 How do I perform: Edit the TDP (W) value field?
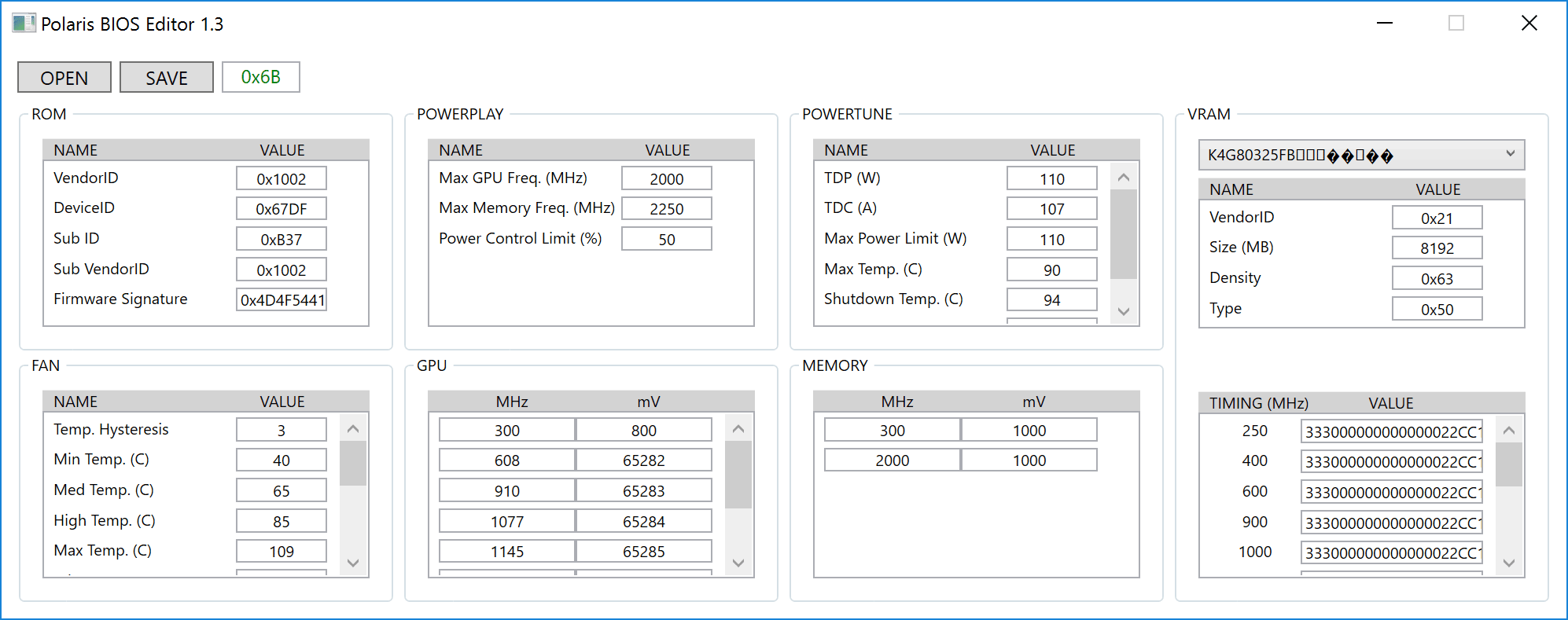(x=1051, y=179)
